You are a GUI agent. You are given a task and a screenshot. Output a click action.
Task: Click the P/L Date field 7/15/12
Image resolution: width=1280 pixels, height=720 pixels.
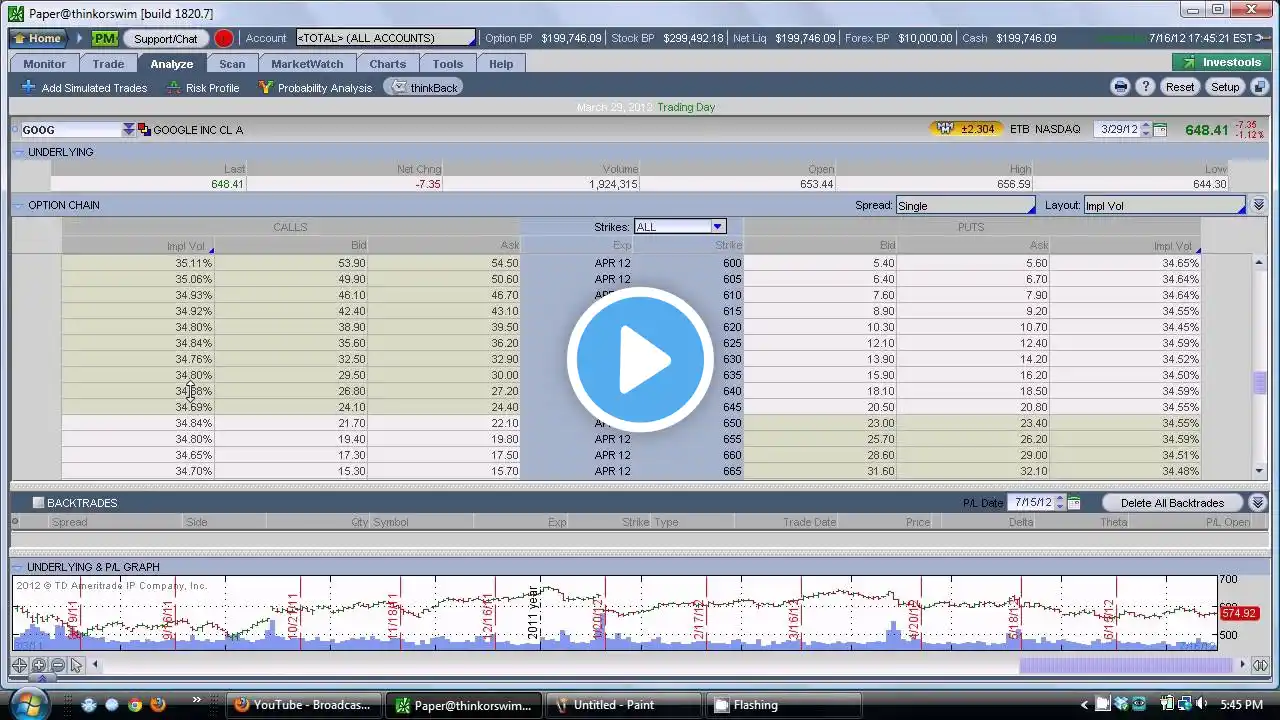coord(1032,503)
